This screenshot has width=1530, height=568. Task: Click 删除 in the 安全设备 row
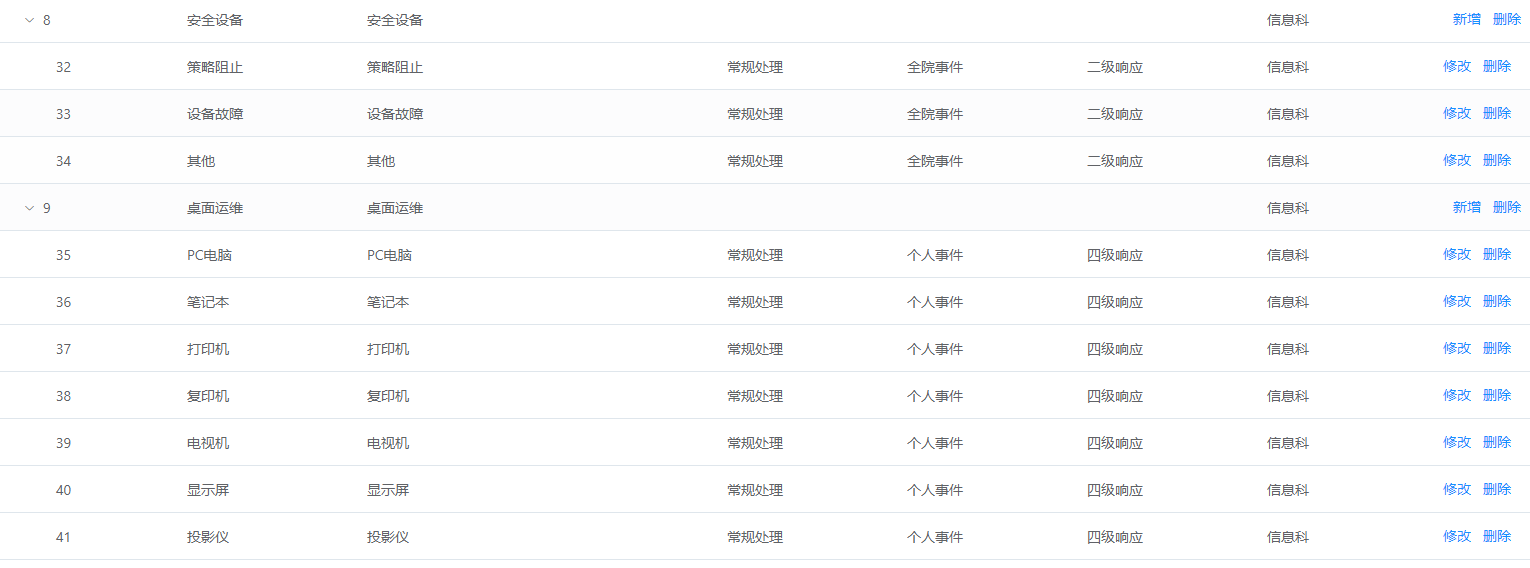1506,19
